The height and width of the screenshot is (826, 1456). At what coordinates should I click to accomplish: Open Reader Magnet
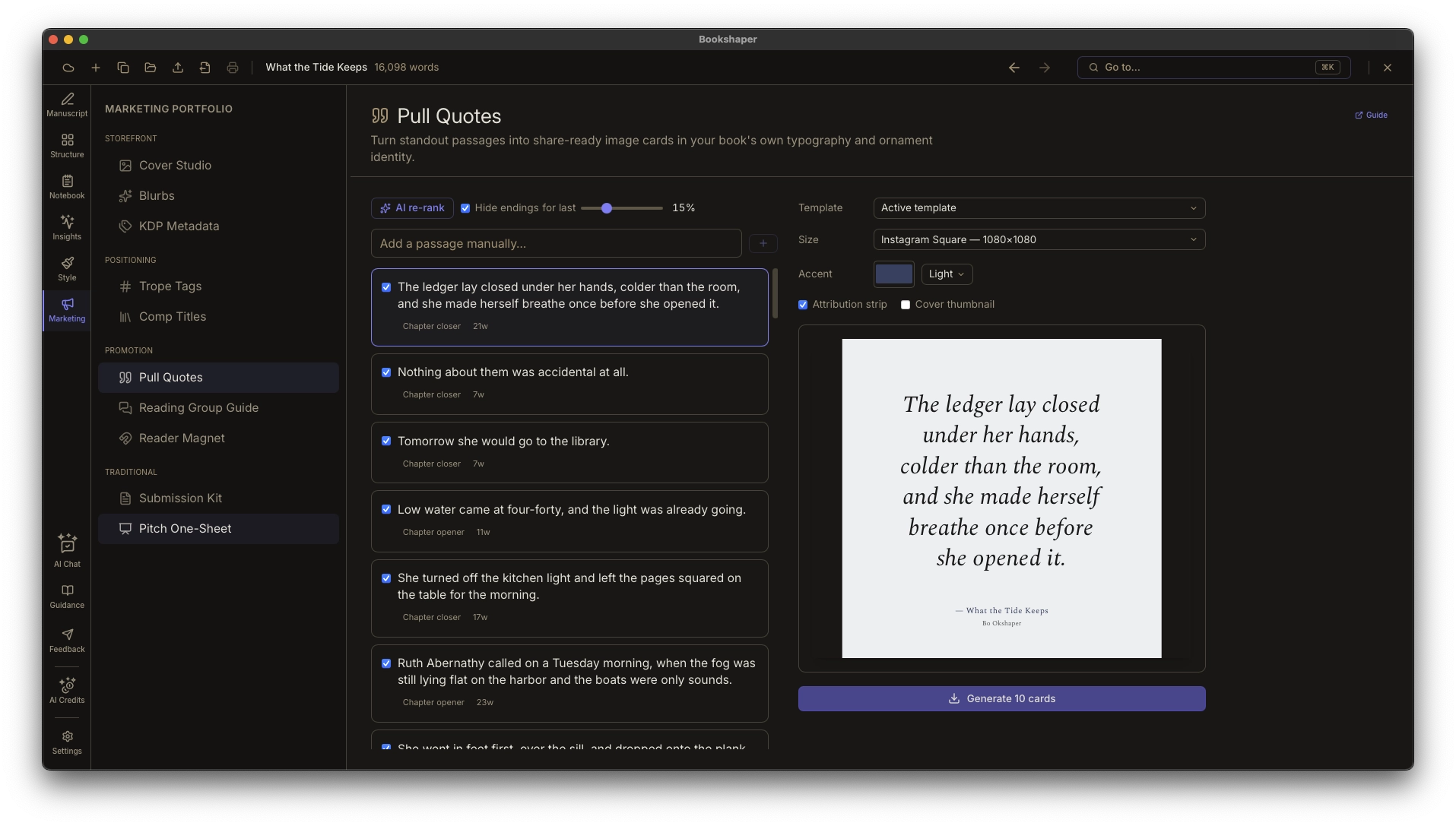218,438
